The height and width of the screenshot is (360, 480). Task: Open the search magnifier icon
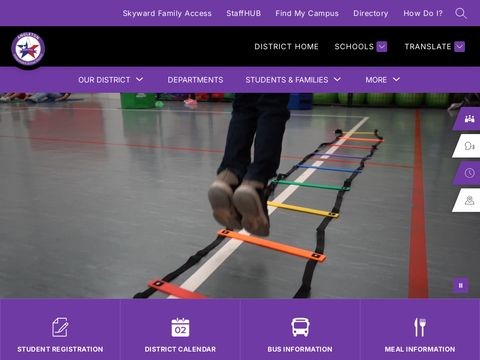pyautogui.click(x=461, y=14)
